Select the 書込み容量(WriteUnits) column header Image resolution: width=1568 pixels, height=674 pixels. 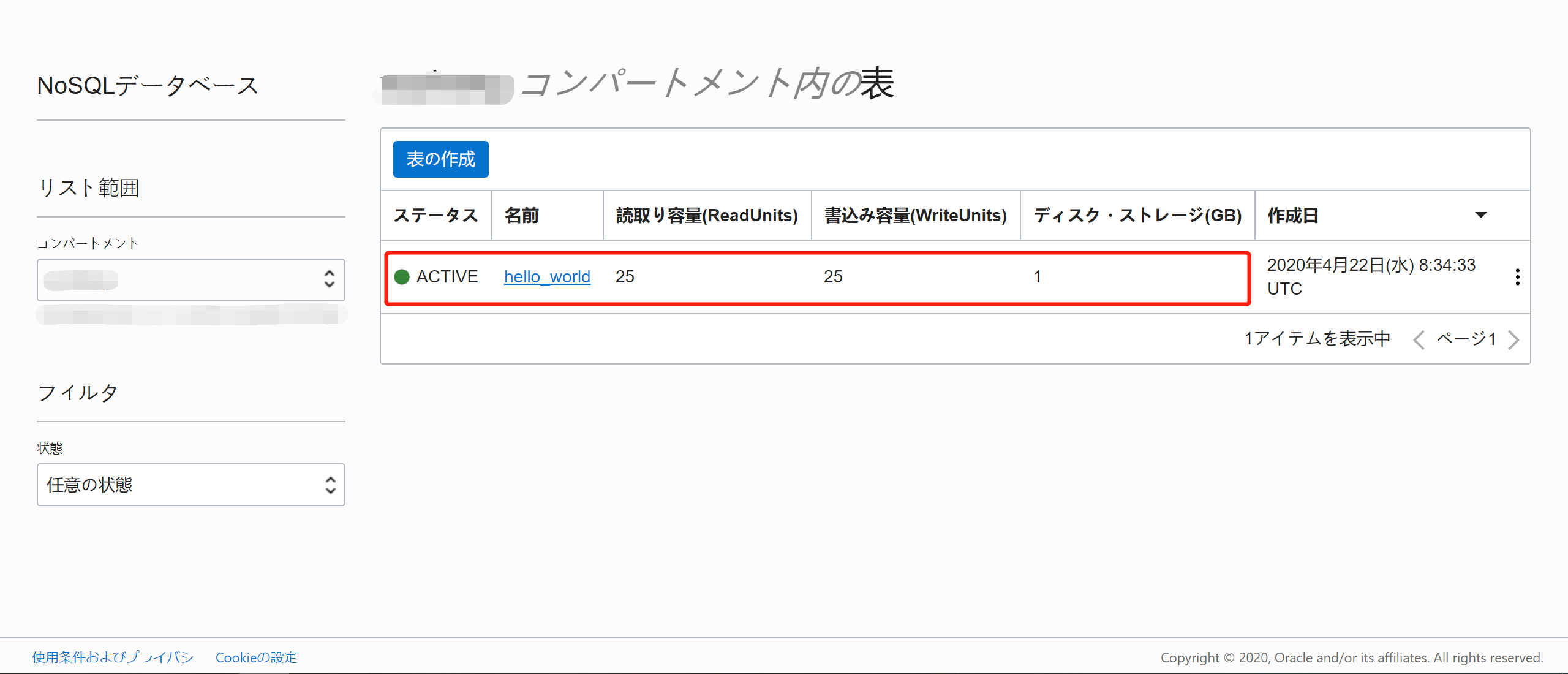(915, 216)
